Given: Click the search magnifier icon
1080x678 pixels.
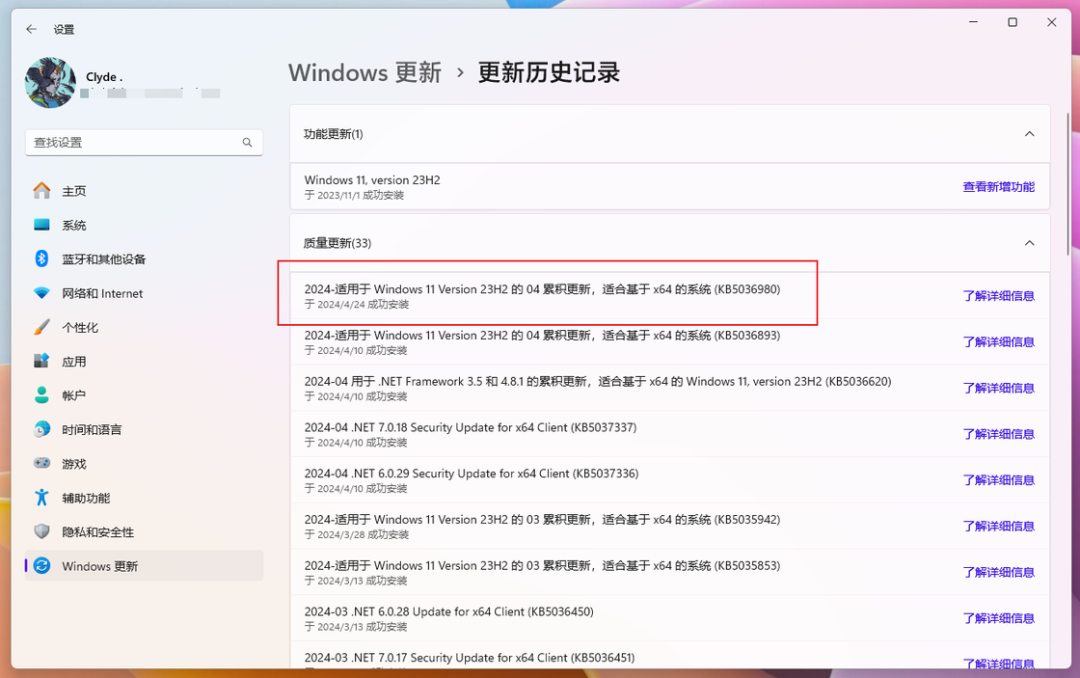Looking at the screenshot, I should click(x=247, y=143).
